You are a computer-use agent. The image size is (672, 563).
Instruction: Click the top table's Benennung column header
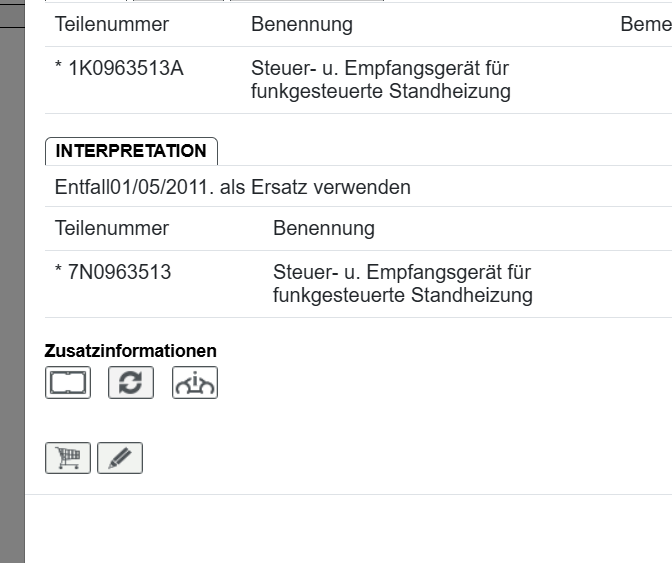pos(301,24)
